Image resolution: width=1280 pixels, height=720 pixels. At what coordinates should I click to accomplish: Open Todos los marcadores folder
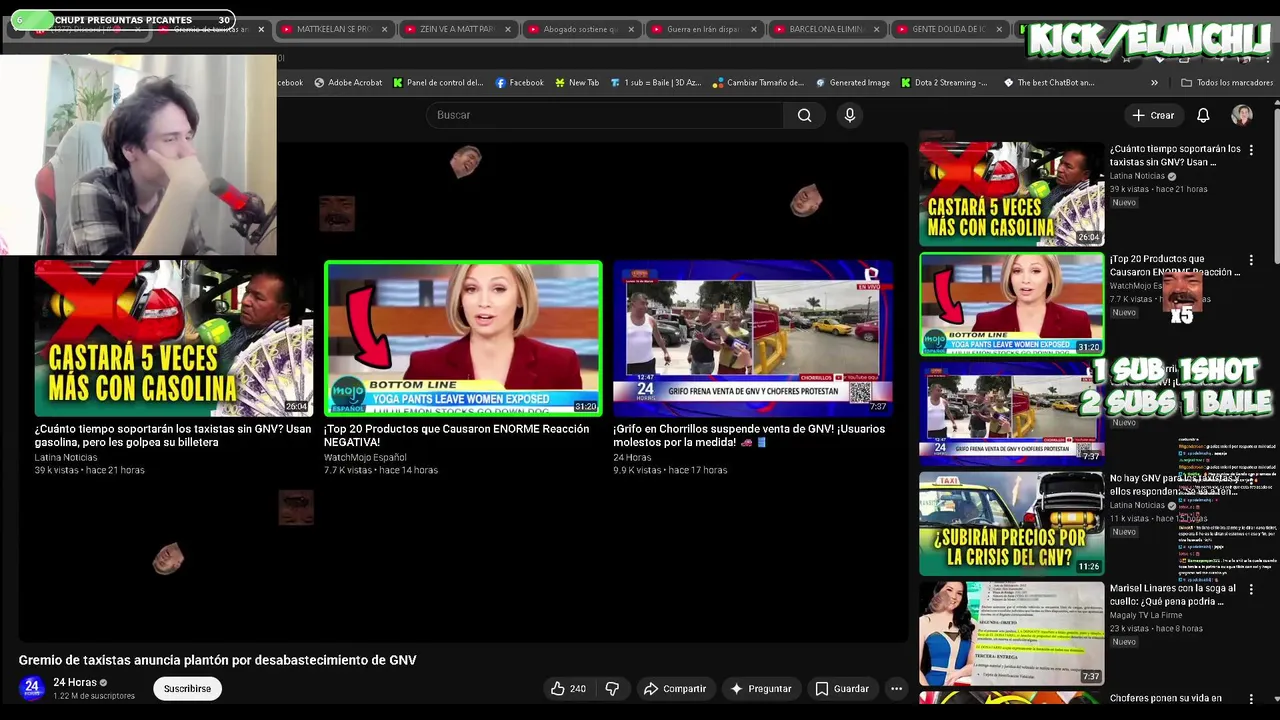(x=1227, y=83)
